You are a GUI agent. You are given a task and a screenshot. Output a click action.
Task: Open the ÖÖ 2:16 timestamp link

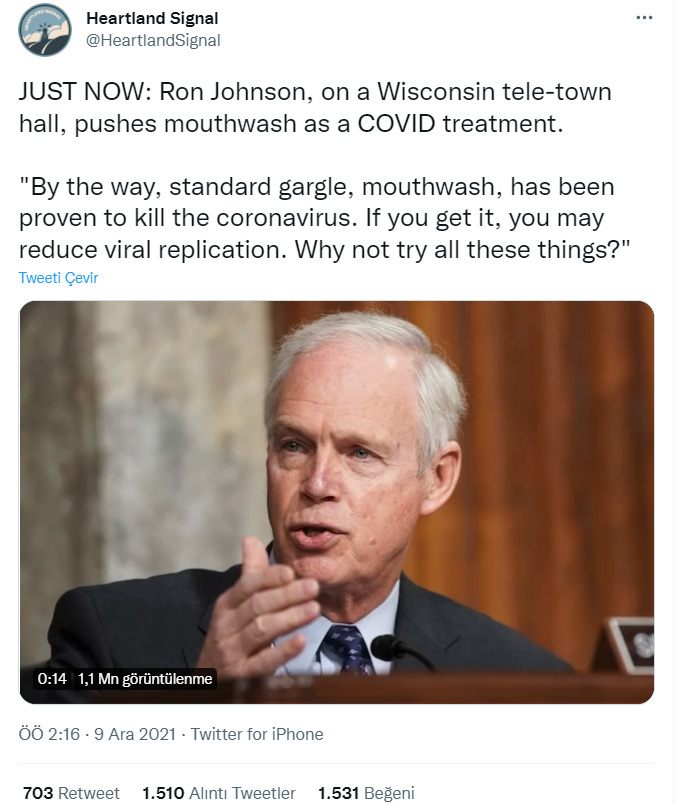50,734
